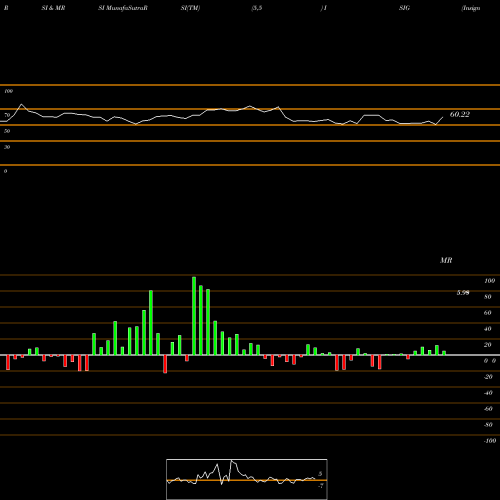Click the MR axis label 80
The width and height of the screenshot is (500, 500).
tap(488, 297)
